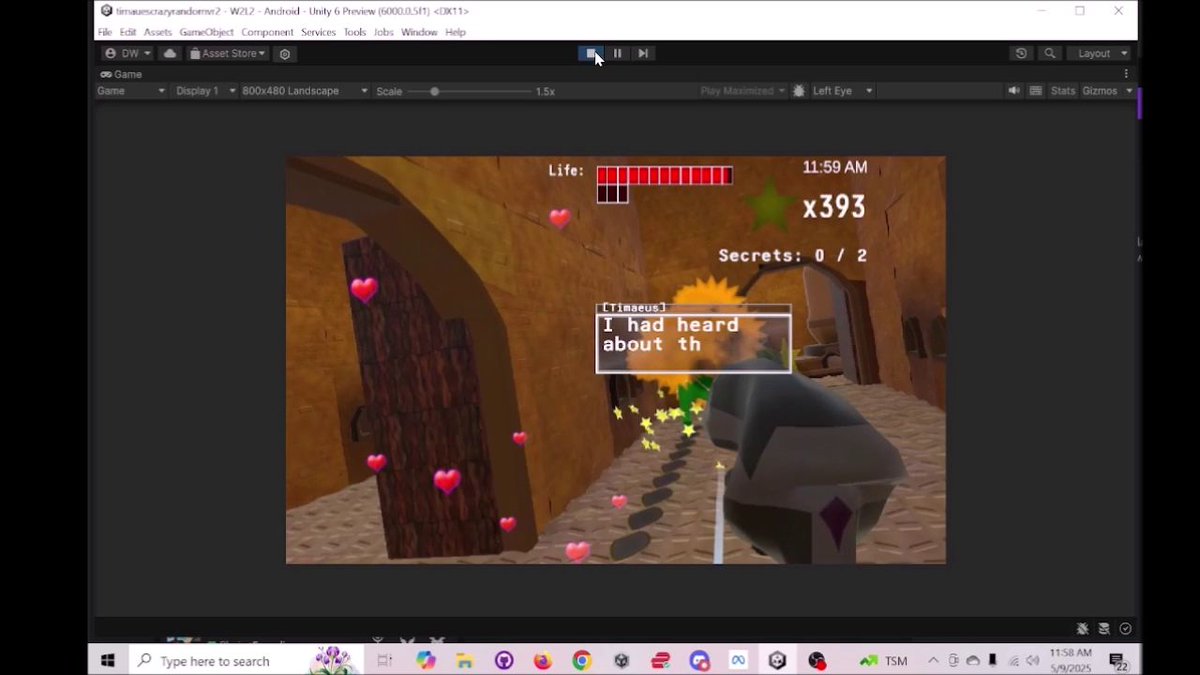Mute in-game audio in the Game view
The height and width of the screenshot is (675, 1200).
(x=1014, y=90)
